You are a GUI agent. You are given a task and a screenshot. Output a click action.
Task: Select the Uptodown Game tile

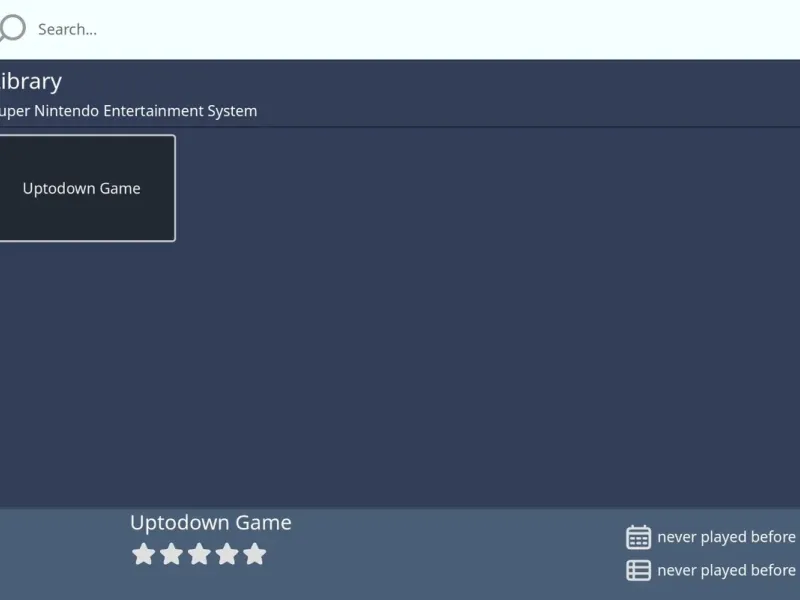pos(87,188)
